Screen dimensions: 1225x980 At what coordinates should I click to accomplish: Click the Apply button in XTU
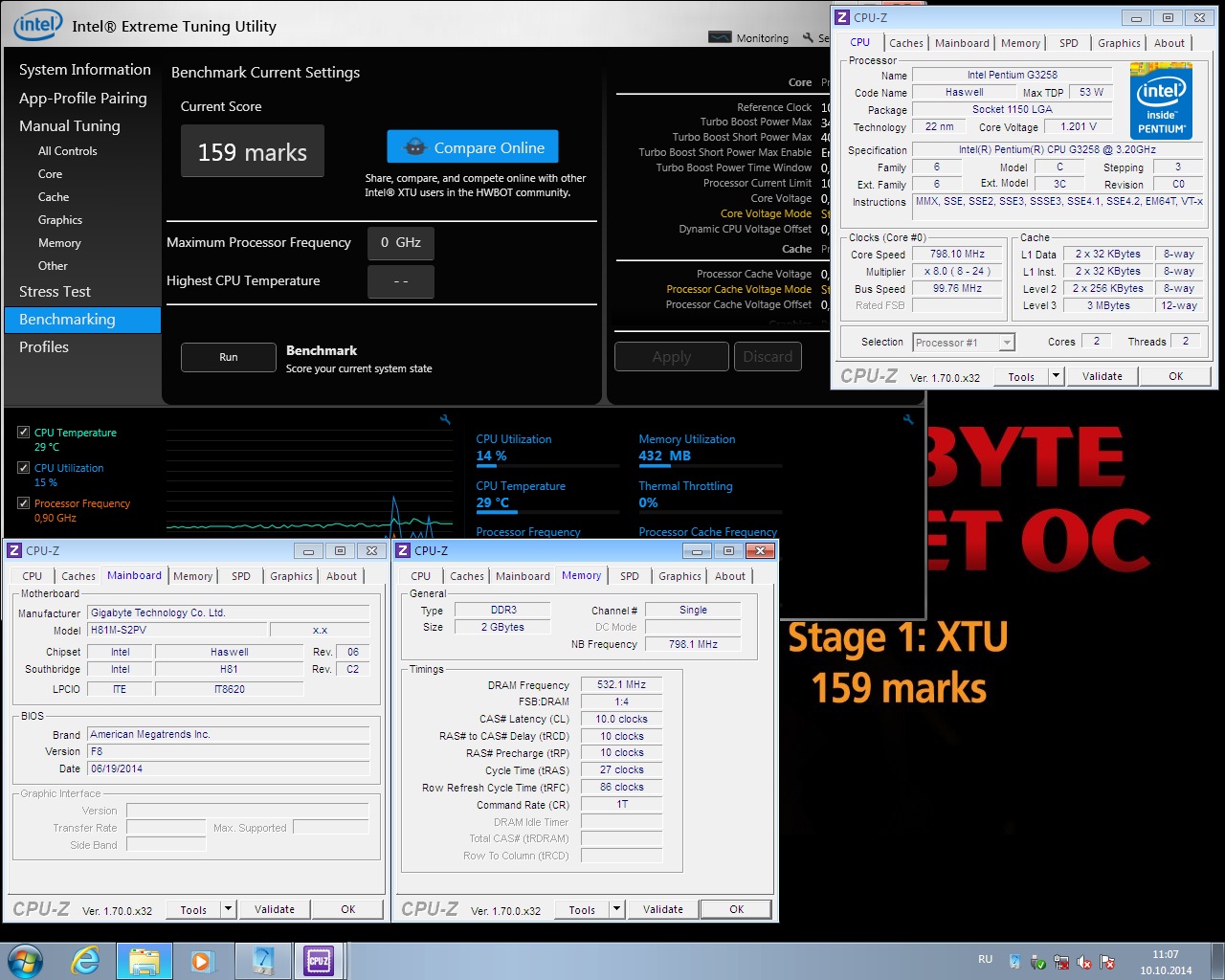tap(672, 357)
